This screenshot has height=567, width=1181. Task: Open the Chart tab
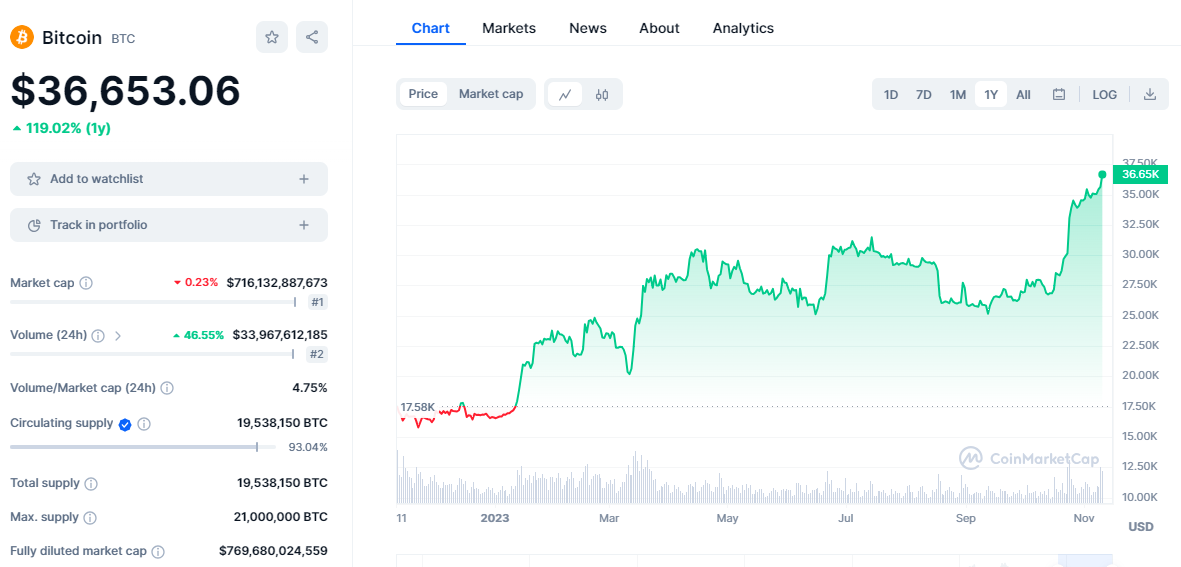(x=431, y=29)
